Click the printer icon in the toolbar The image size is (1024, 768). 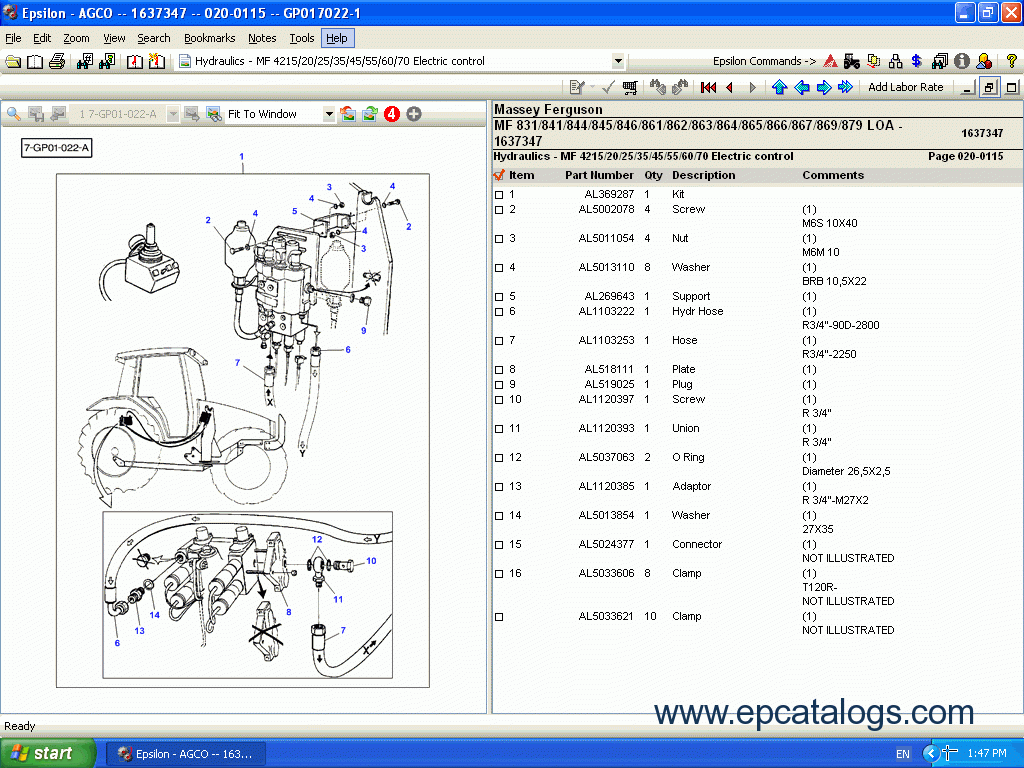[57, 62]
